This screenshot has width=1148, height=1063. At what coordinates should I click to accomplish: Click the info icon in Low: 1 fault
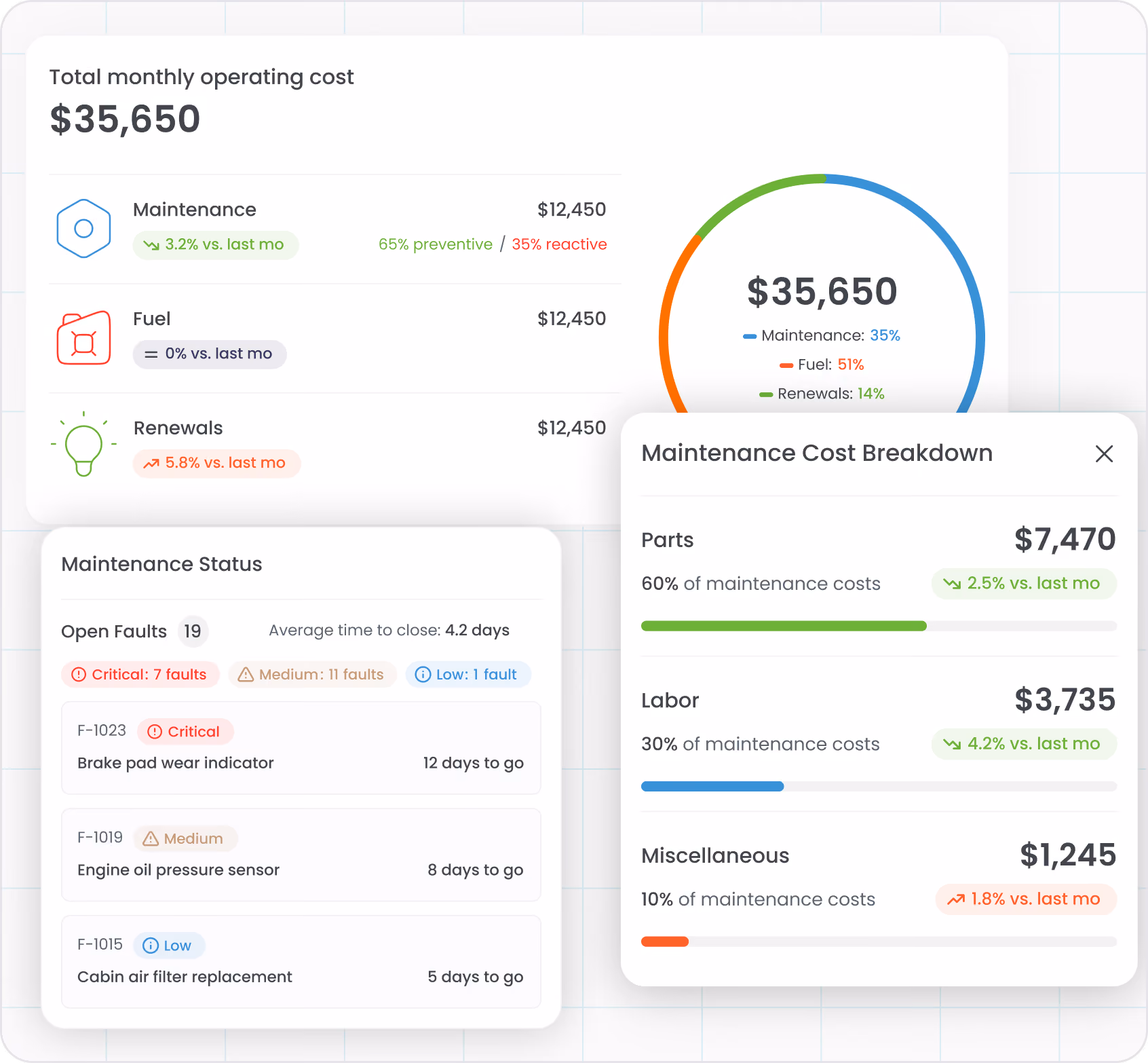423,674
